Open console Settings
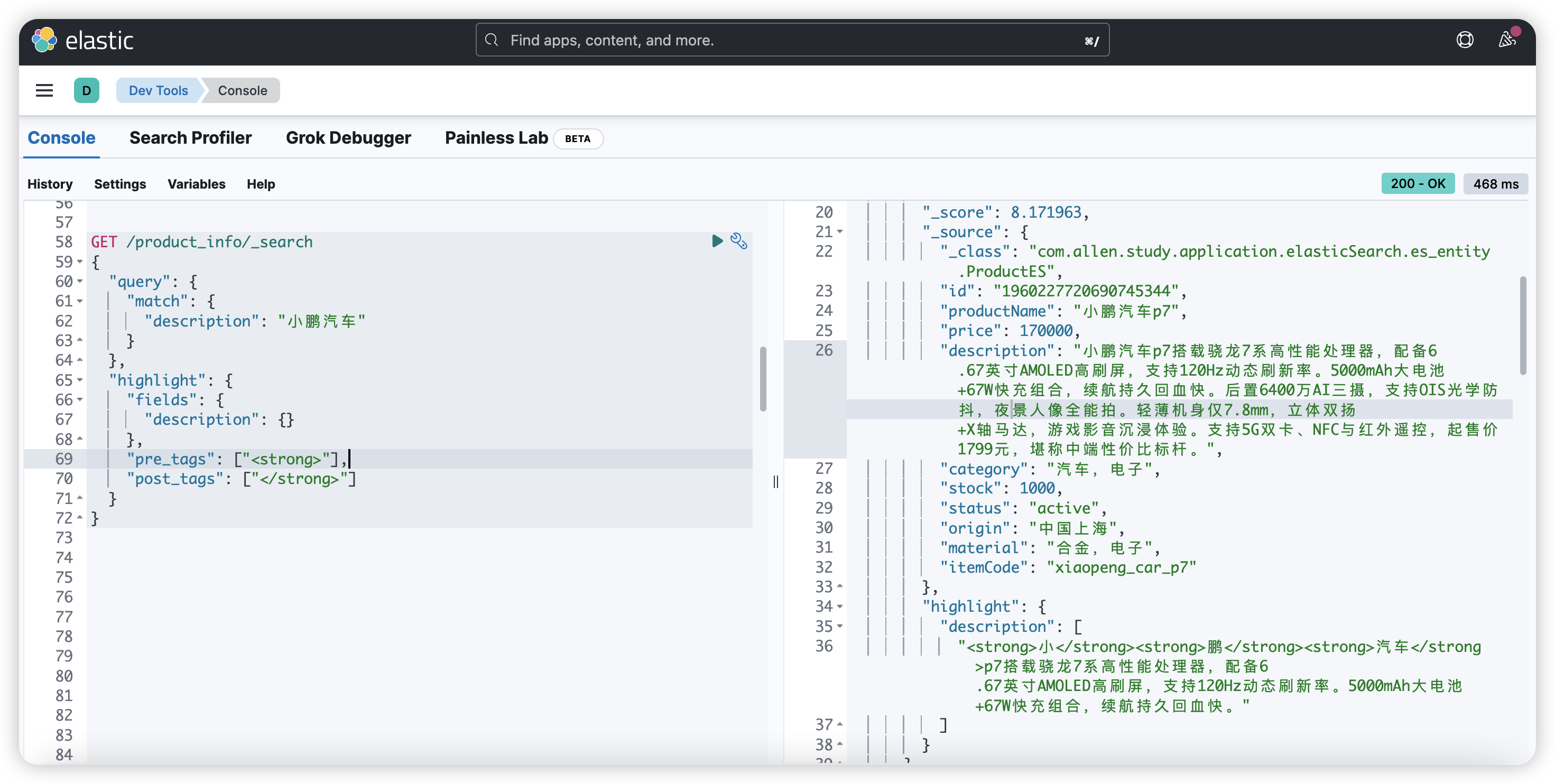 click(x=120, y=184)
